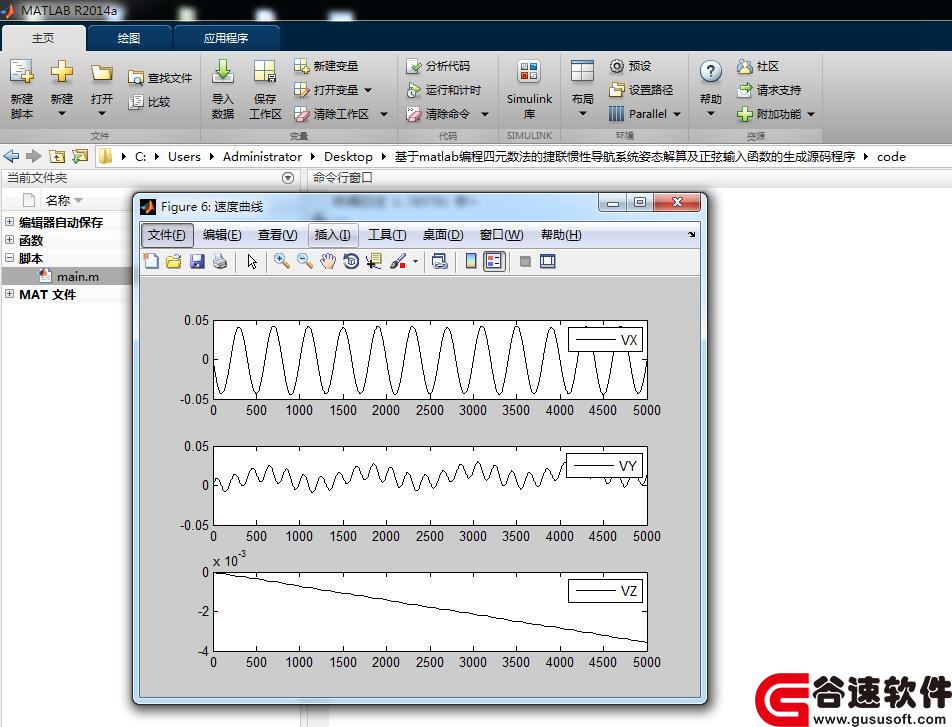Click the Help question mark icon
This screenshot has width=952, height=727.
(710, 72)
